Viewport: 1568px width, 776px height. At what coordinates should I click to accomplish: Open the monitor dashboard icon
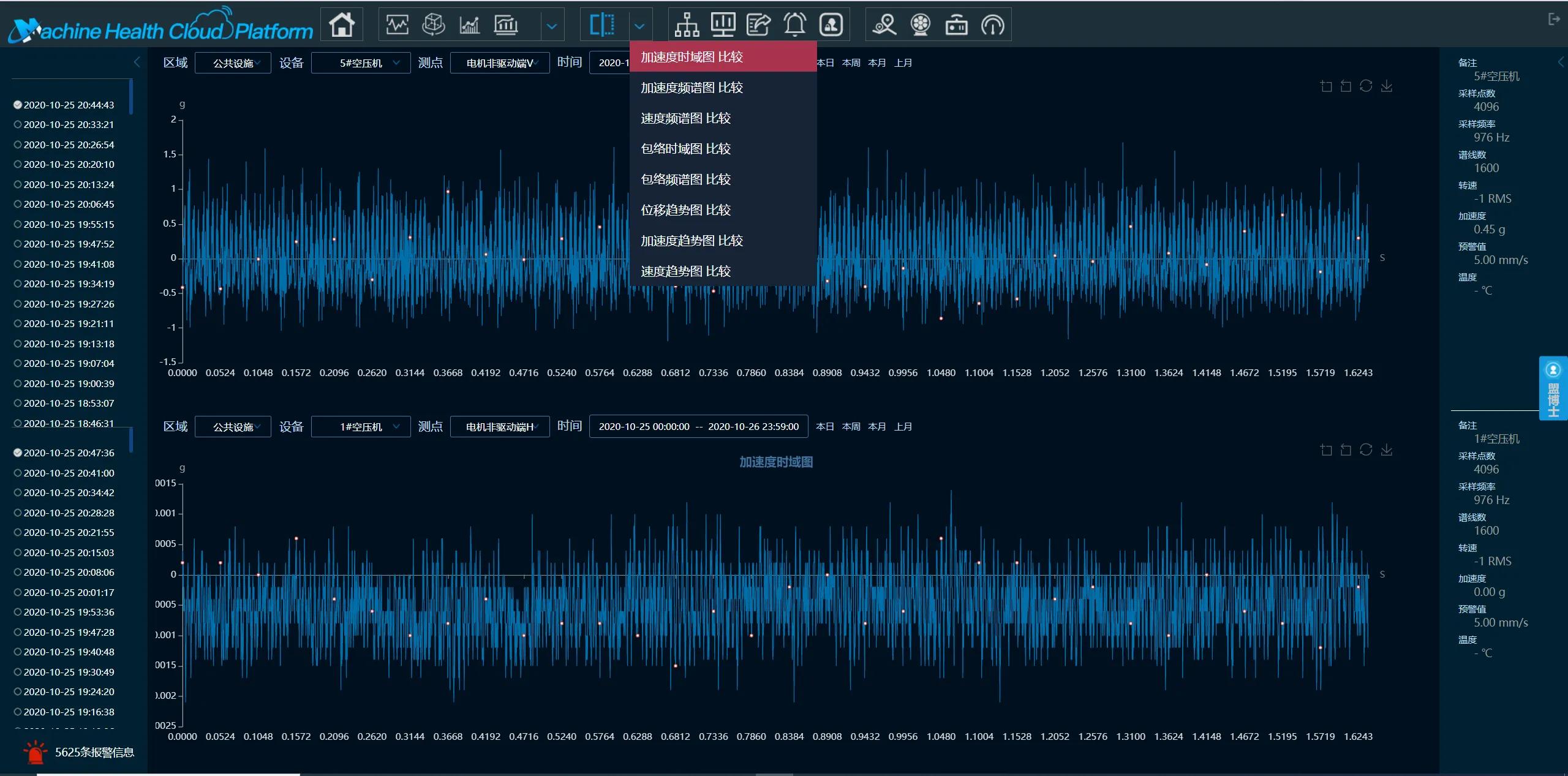pos(723,25)
